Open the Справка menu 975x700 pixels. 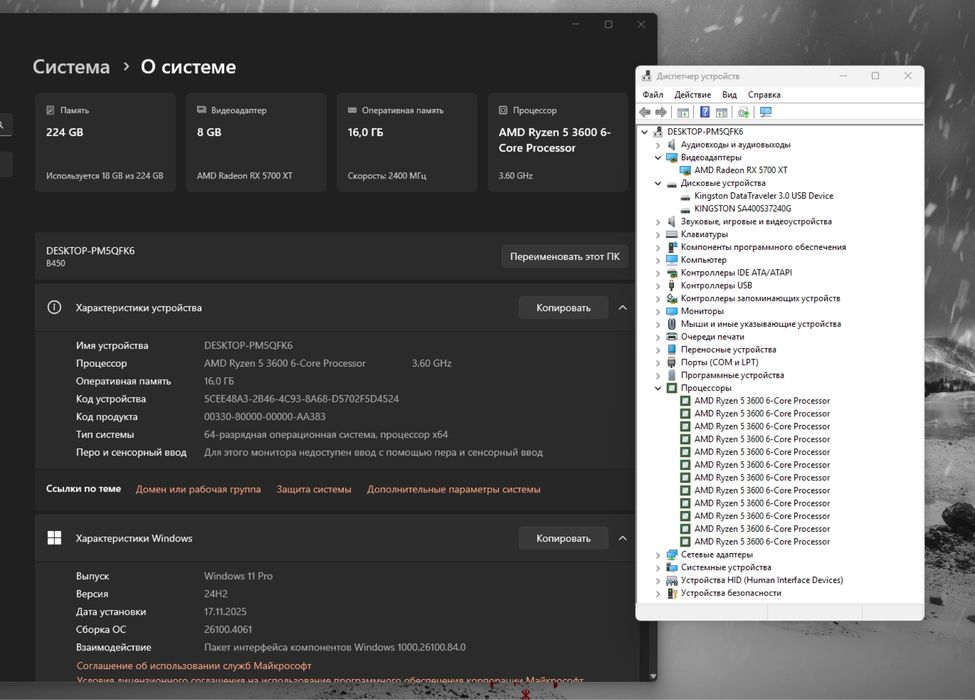tap(764, 94)
